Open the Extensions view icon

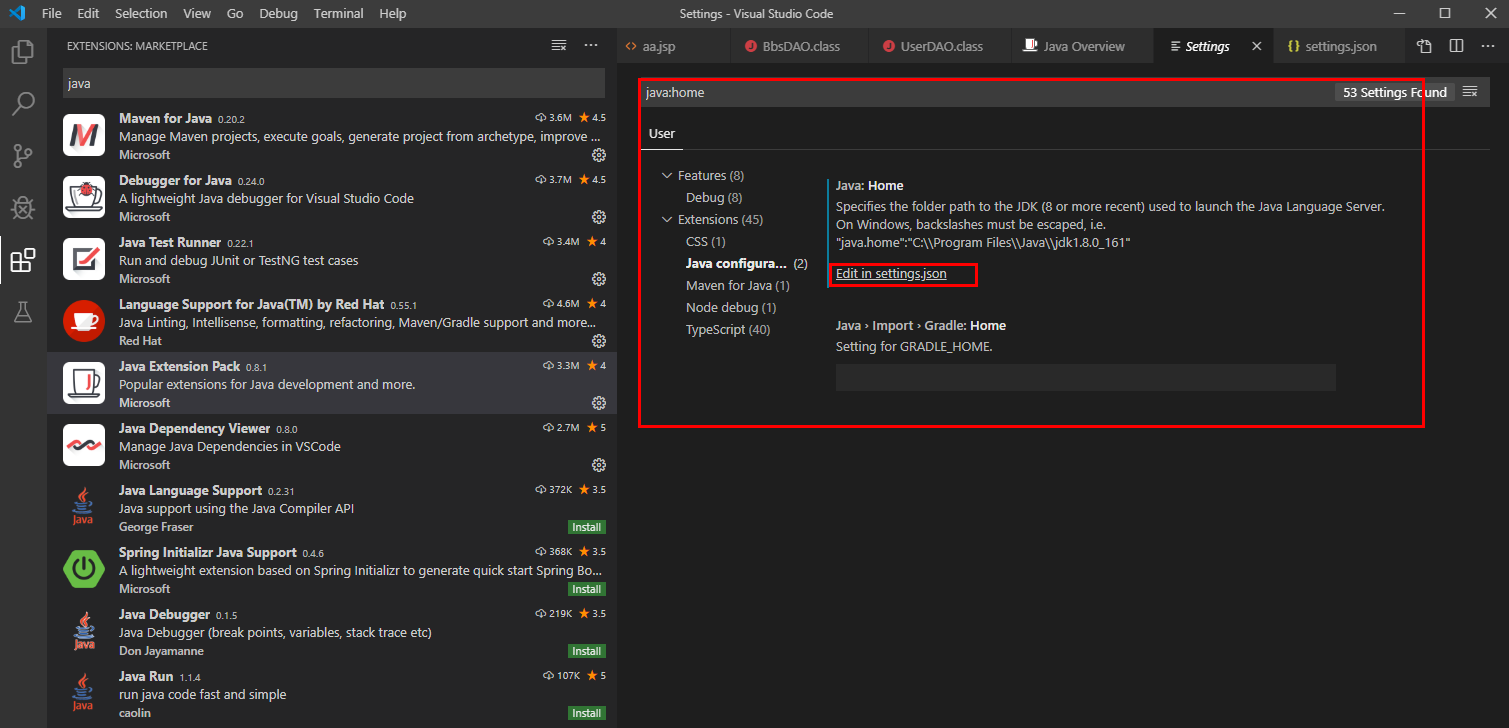click(x=22, y=261)
